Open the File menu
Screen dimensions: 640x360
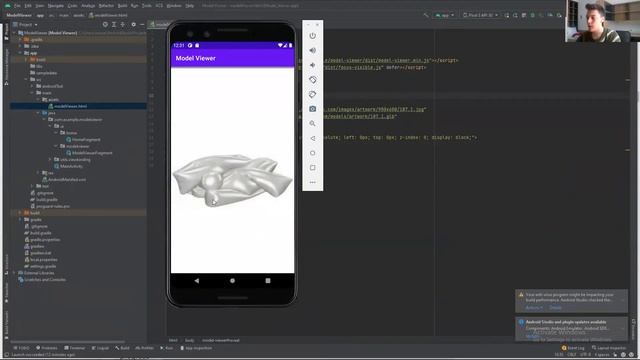(17, 6)
